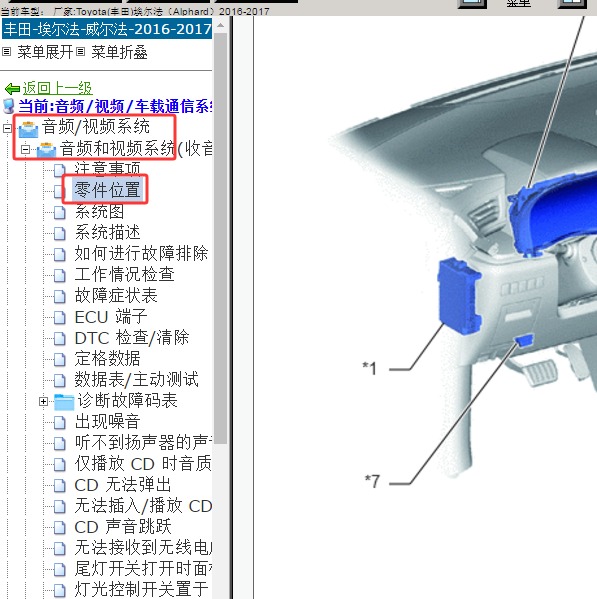Click page icon beside 数据表/主动测试
This screenshot has height=599, width=597.
coord(60,380)
